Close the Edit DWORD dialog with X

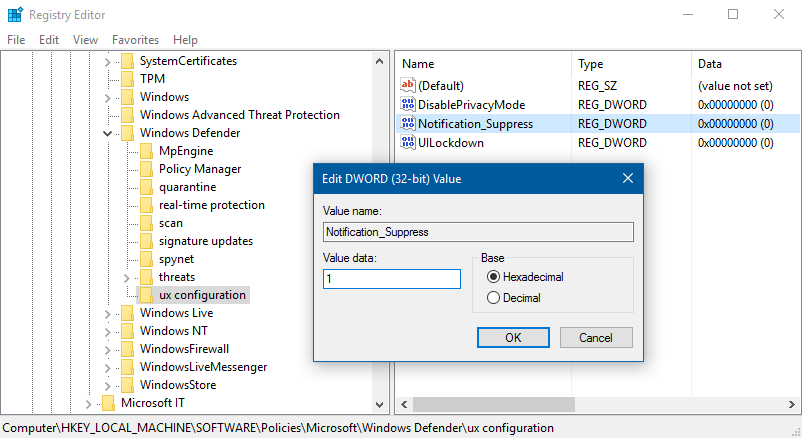tap(627, 179)
